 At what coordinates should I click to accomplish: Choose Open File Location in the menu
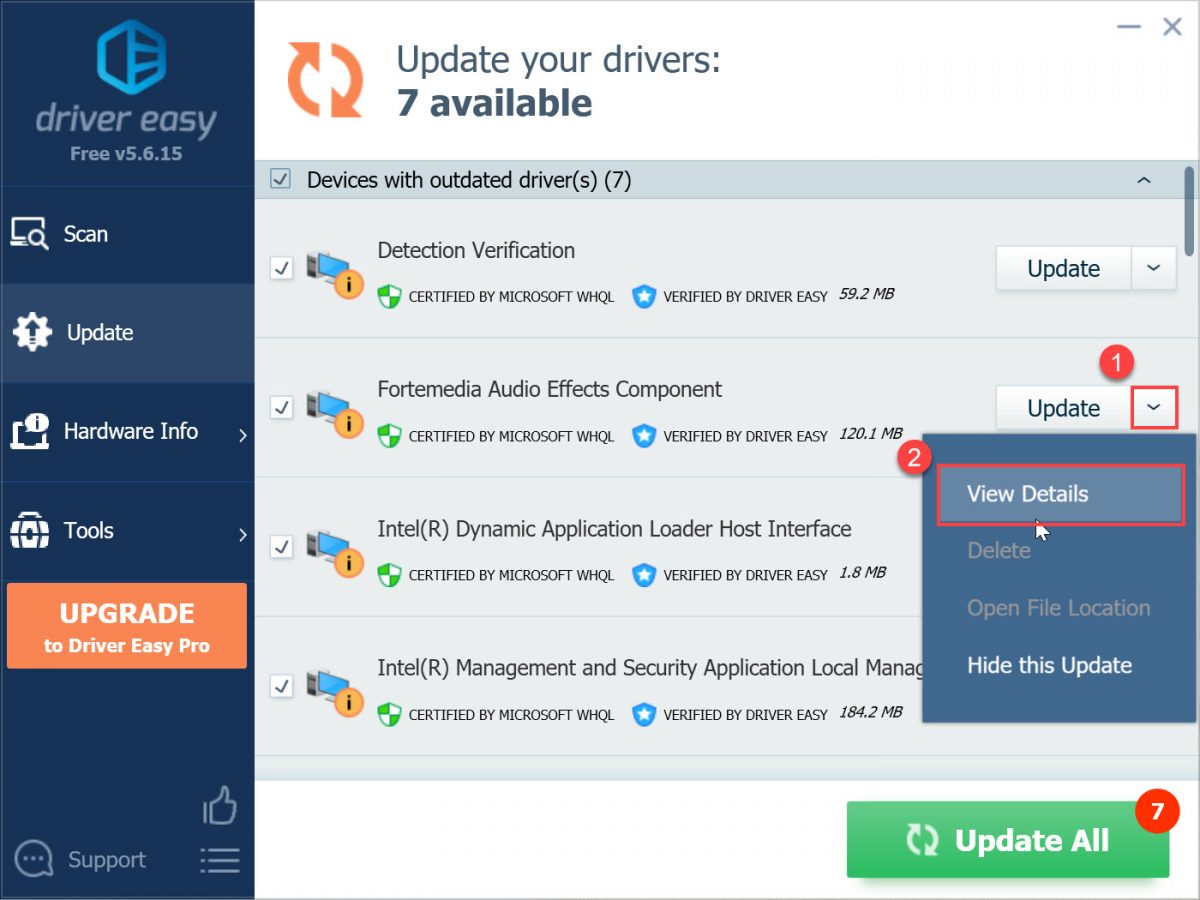click(1060, 608)
